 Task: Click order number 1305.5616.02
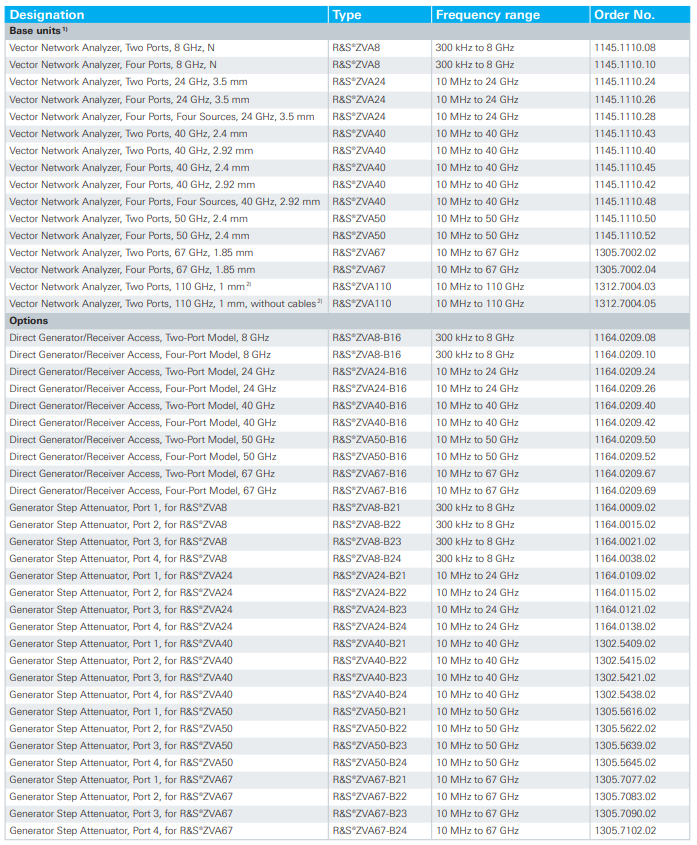point(625,712)
